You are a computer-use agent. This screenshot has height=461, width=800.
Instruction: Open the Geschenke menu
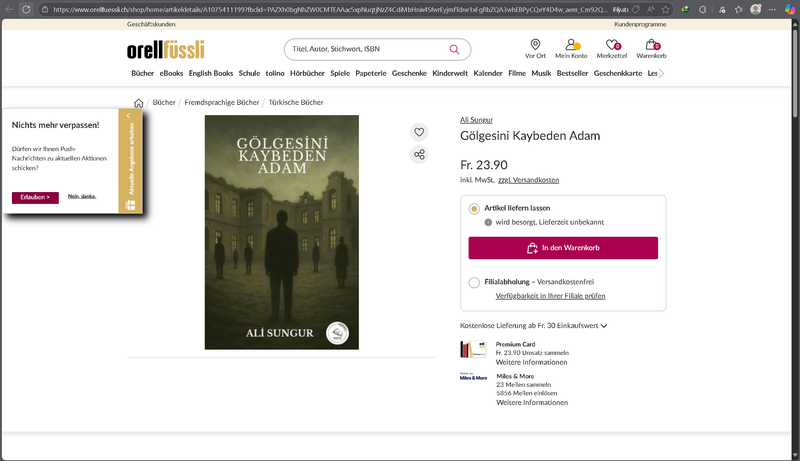tap(409, 73)
